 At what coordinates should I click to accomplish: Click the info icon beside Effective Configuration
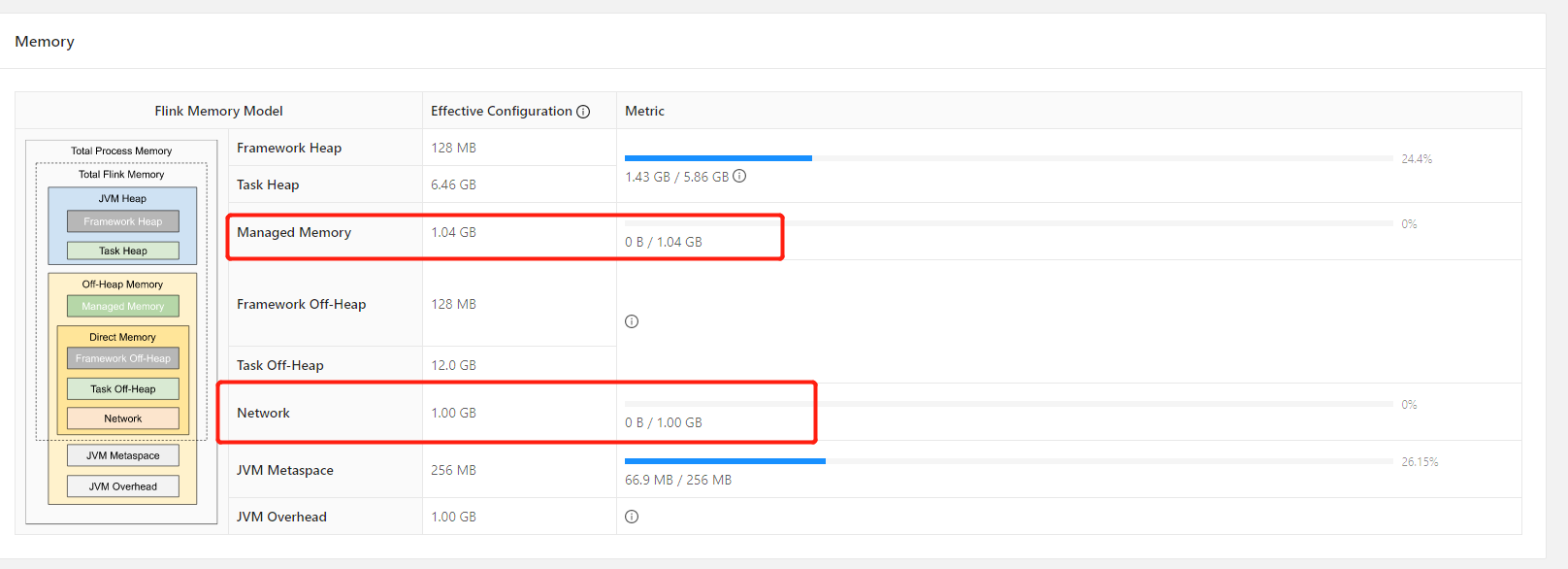(x=583, y=112)
